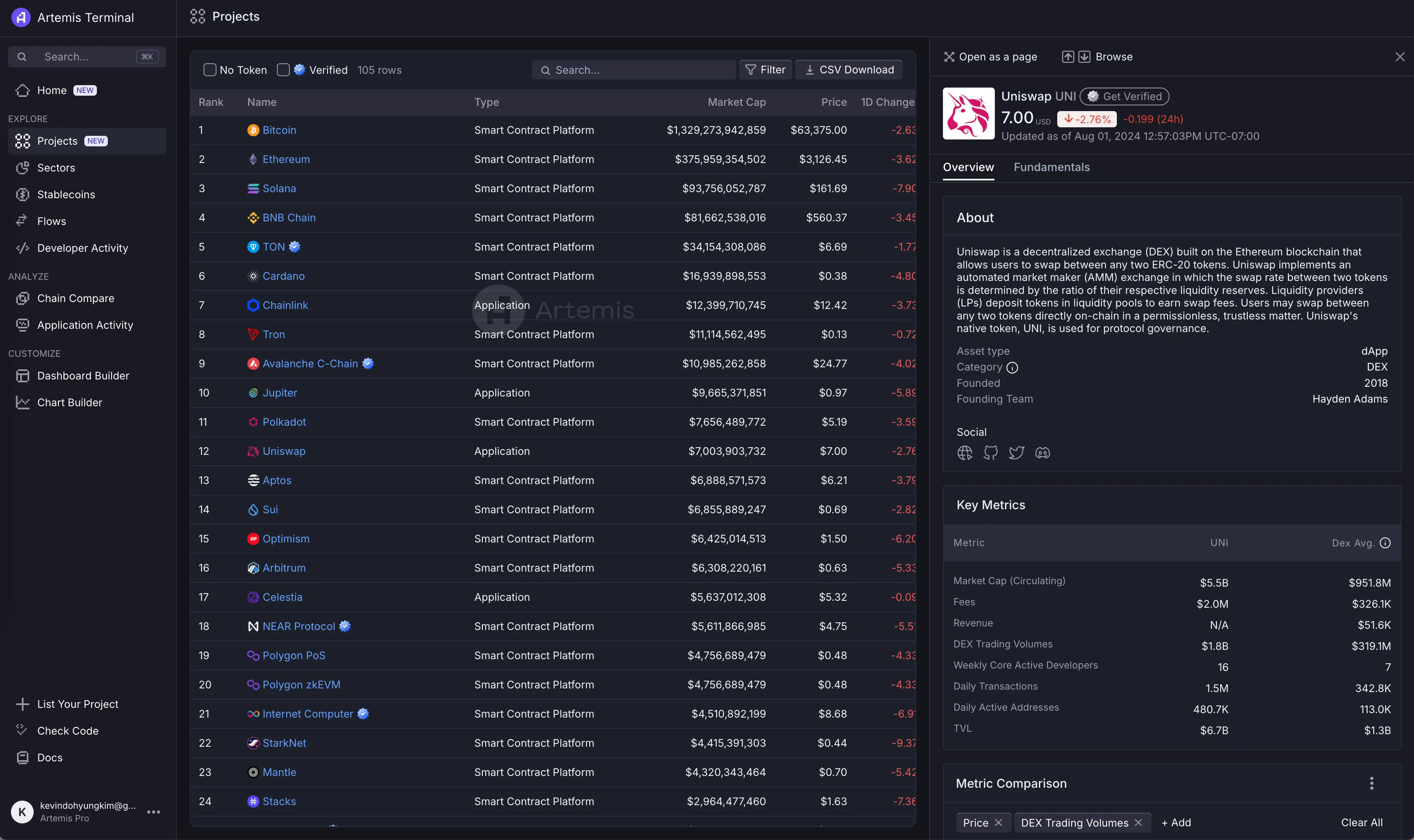This screenshot has width=1414, height=840.
Task: Open the Ethereum project link
Action: point(286,160)
